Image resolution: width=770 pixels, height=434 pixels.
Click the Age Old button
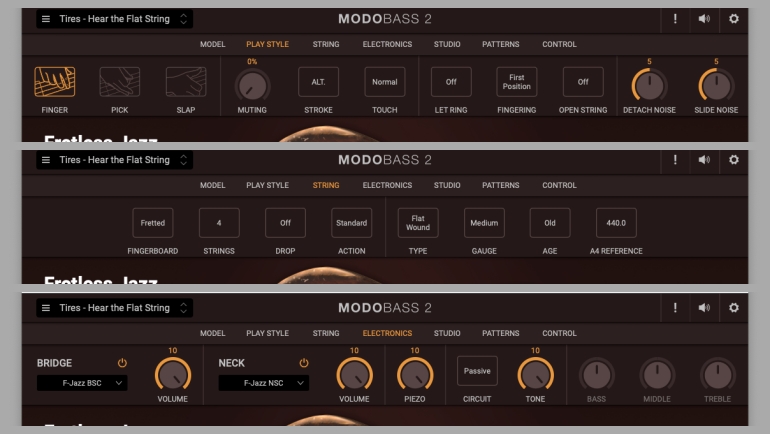550,222
